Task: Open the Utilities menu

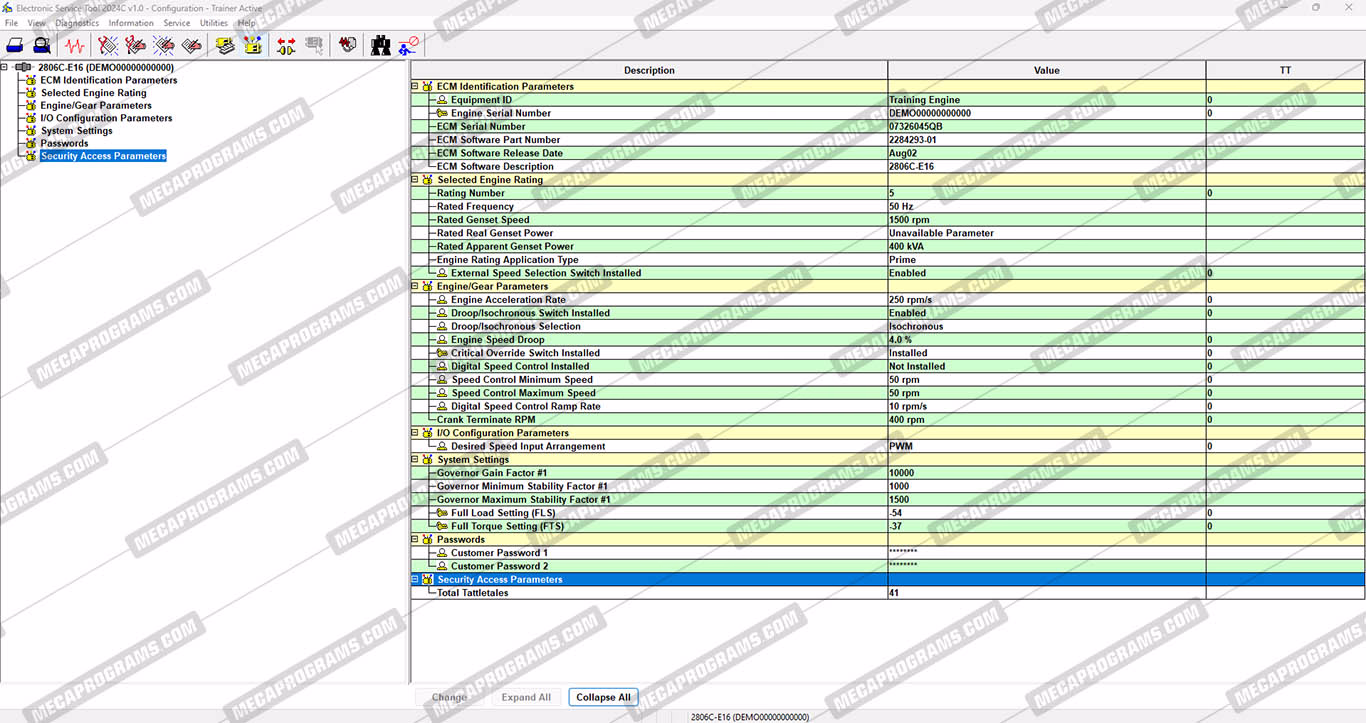Action: tap(214, 23)
